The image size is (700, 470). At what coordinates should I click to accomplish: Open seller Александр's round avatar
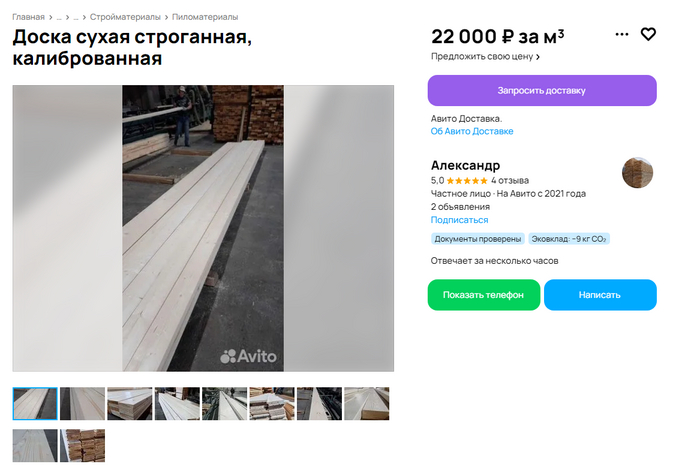pos(637,173)
